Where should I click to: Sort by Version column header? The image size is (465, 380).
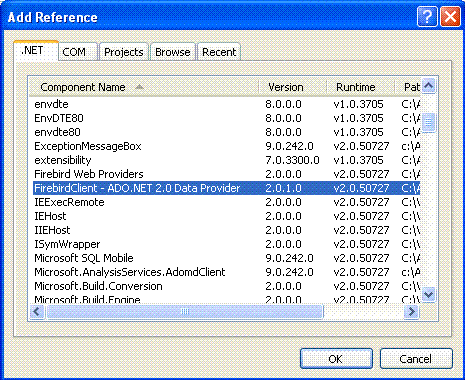[x=292, y=87]
